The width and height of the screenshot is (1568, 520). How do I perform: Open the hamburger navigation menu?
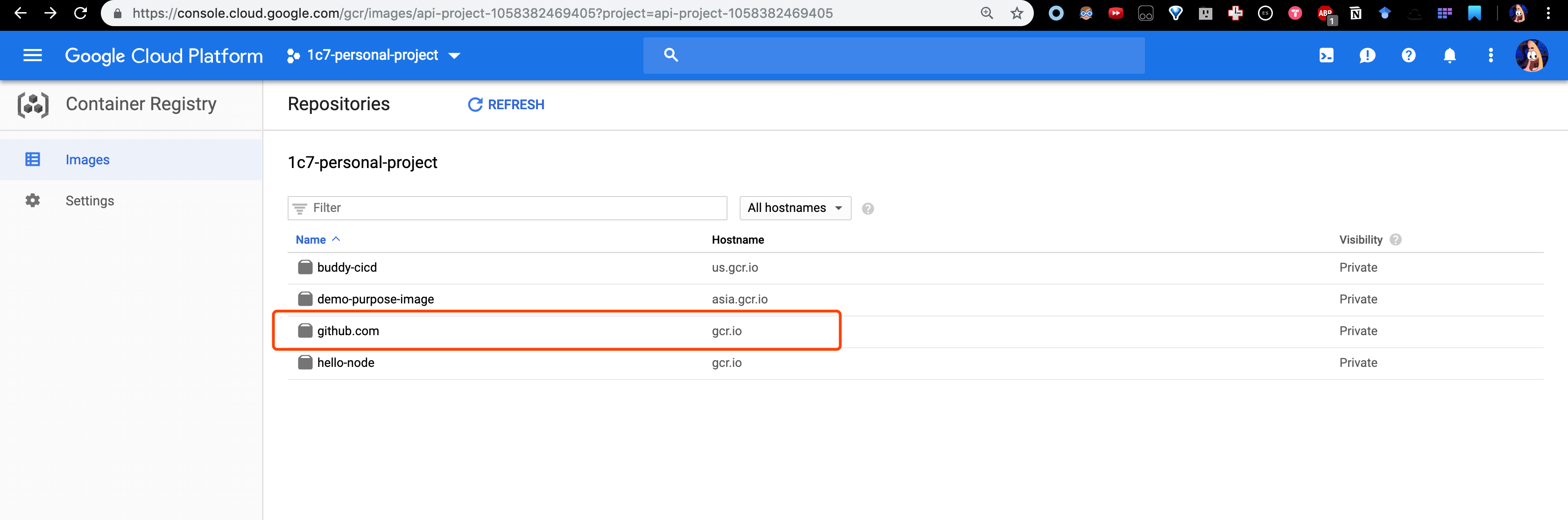click(x=32, y=56)
